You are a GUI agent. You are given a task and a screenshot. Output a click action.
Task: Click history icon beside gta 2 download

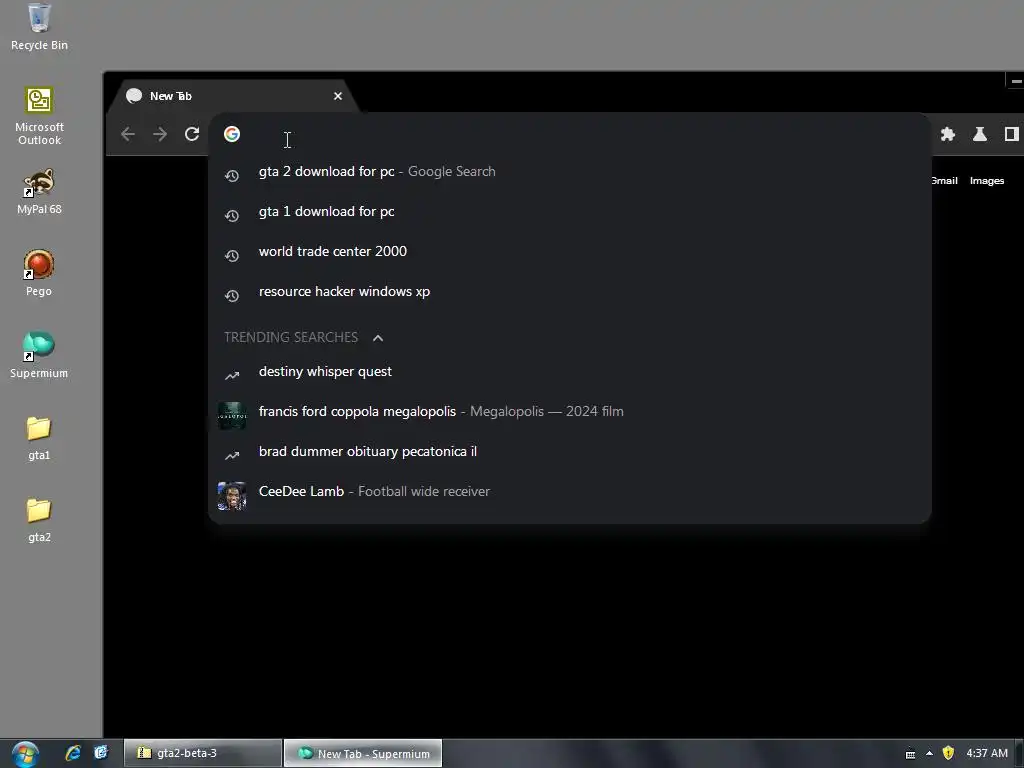232,176
